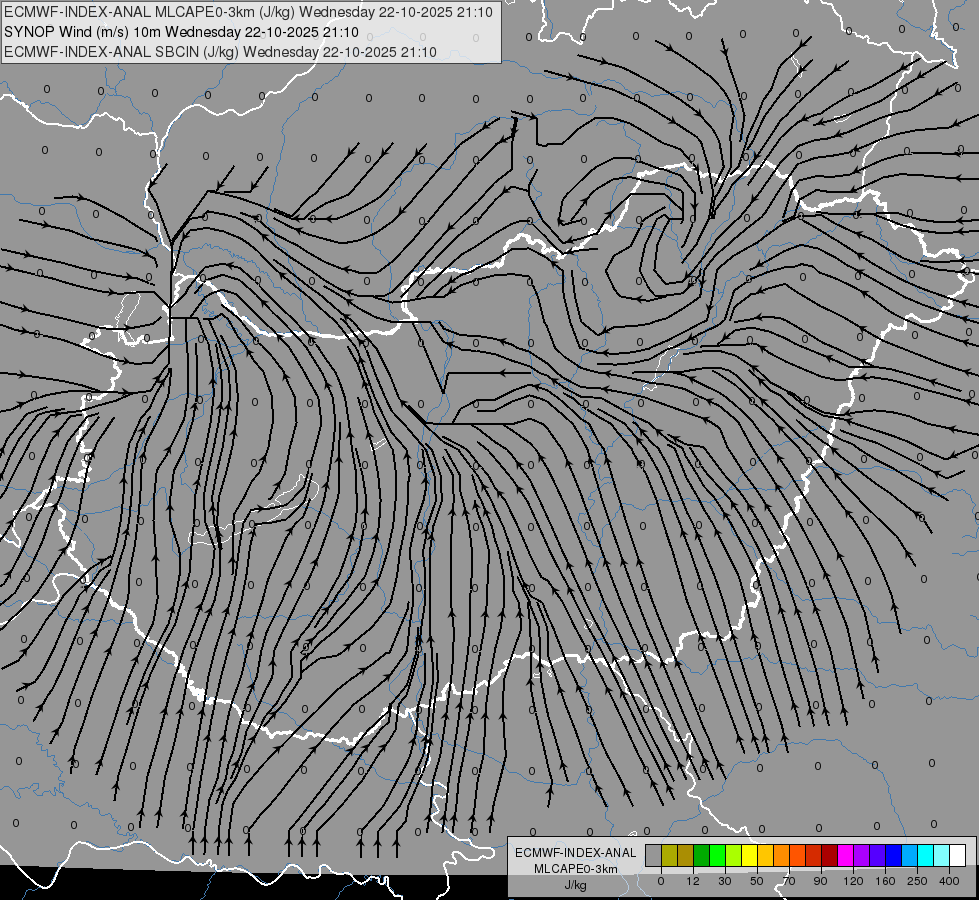
Task: Click the legend tick value 90
Action: click(x=820, y=881)
